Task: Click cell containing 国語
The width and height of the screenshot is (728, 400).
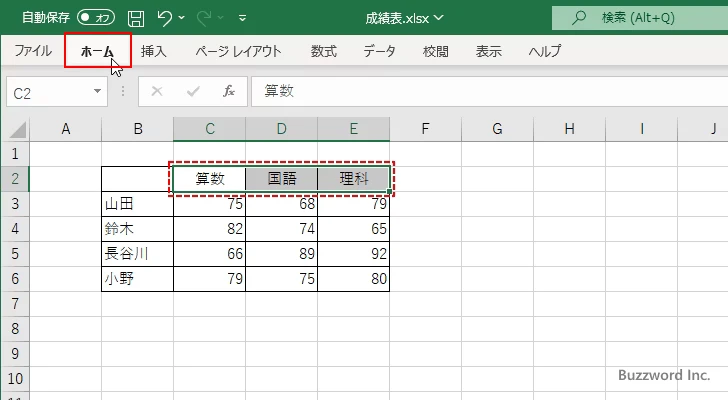Action: tap(281, 179)
